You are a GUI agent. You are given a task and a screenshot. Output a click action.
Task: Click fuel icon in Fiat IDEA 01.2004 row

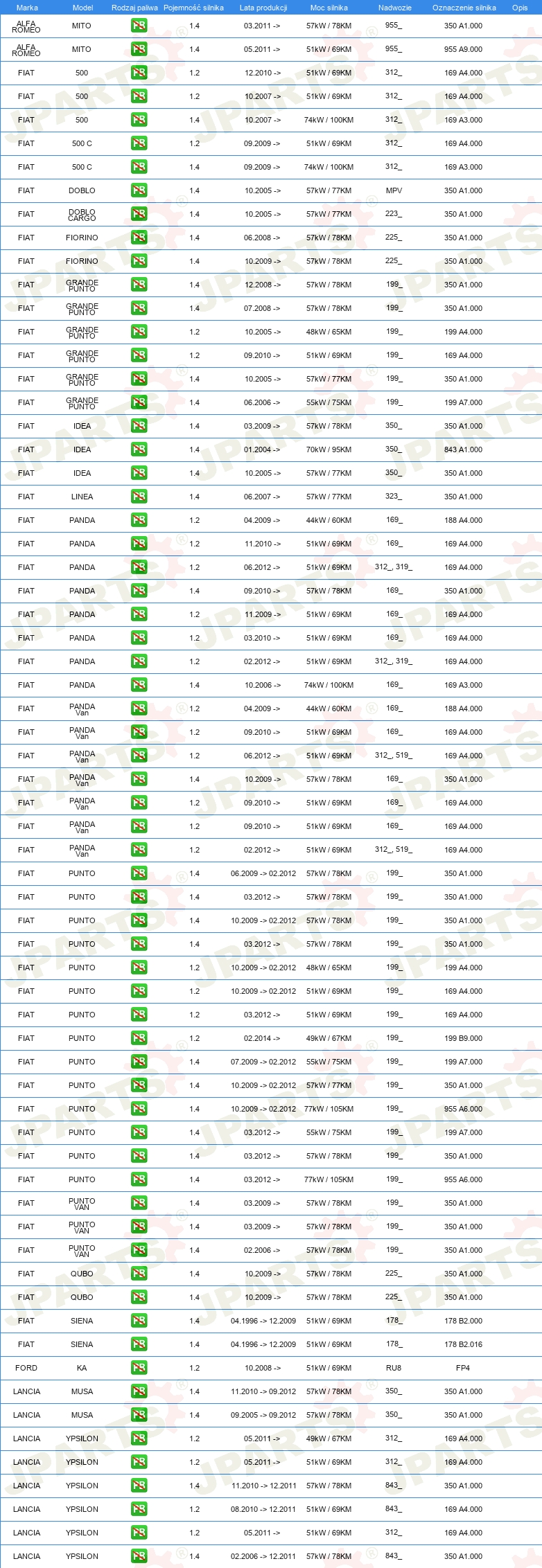click(139, 449)
